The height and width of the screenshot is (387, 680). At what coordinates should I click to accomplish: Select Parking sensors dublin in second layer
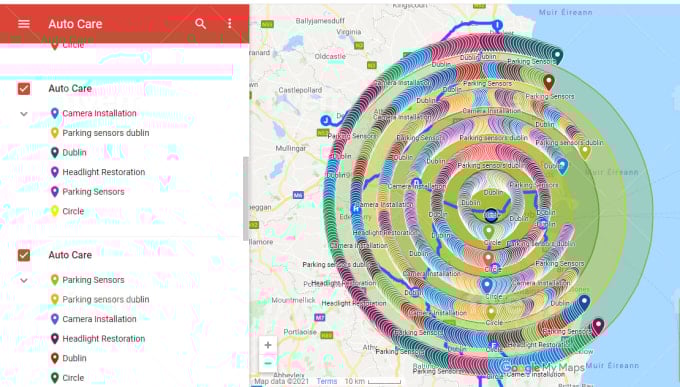(105, 299)
